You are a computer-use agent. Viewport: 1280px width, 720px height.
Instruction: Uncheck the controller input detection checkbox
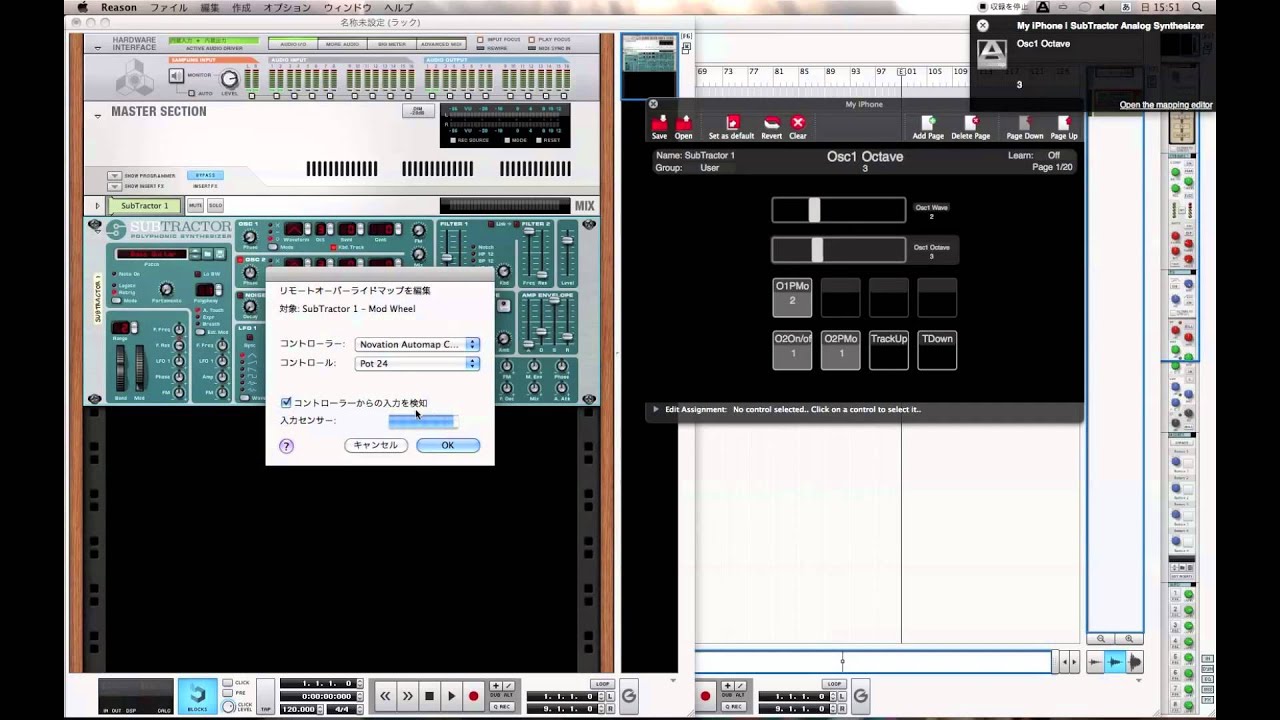point(286,403)
